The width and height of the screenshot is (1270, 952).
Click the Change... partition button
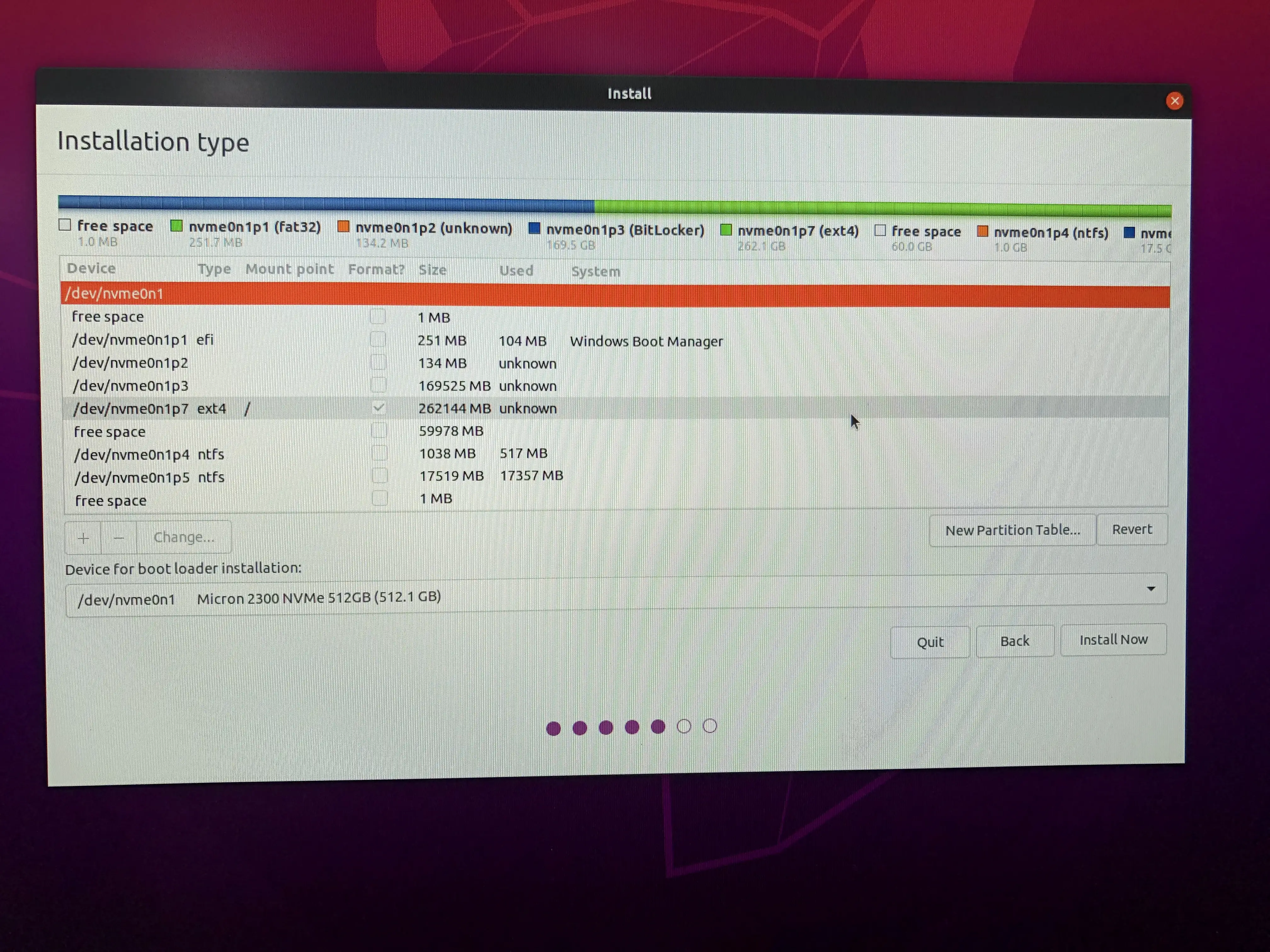pos(184,537)
